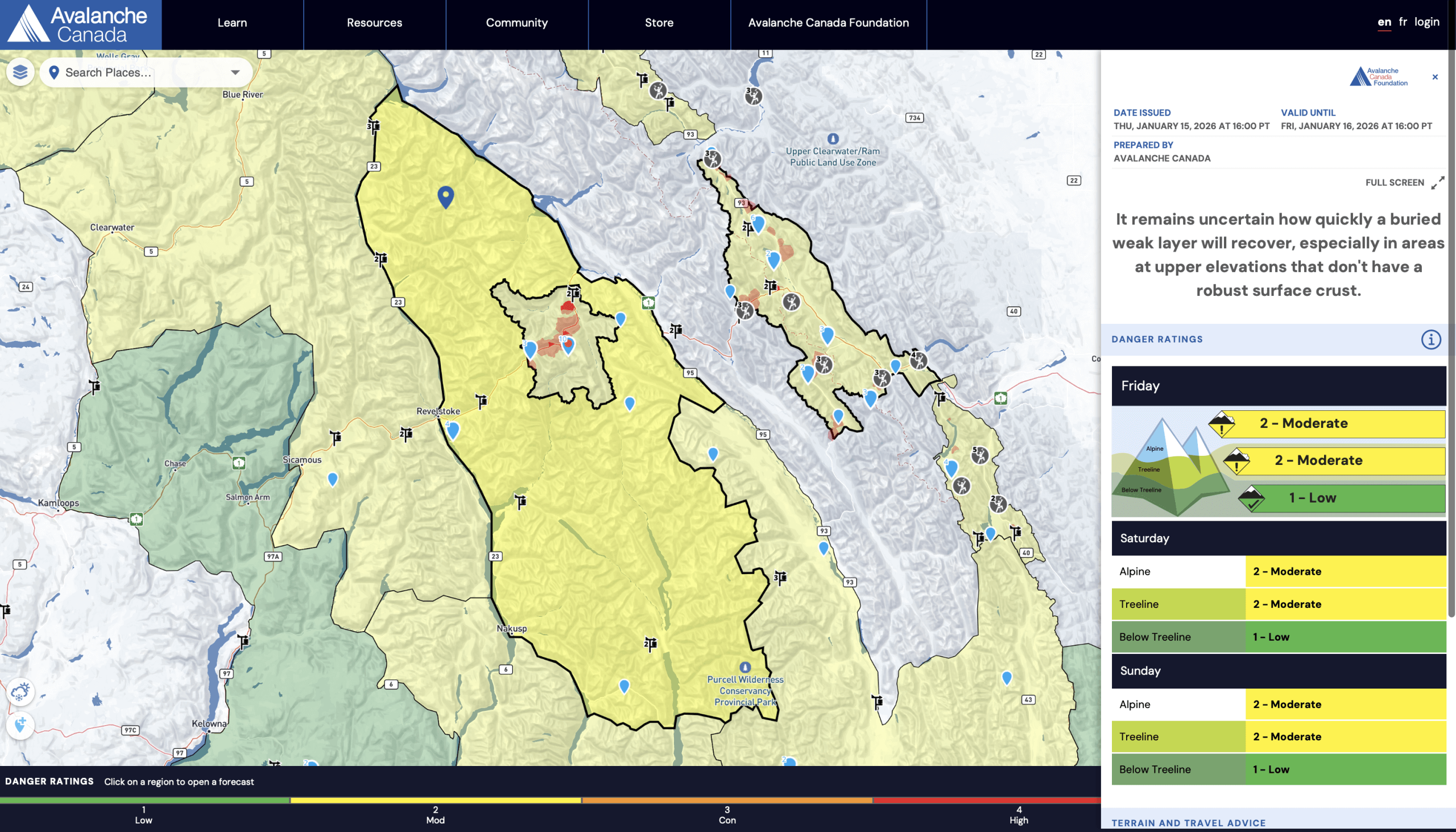Close the forecast side panel

[x=1435, y=77]
